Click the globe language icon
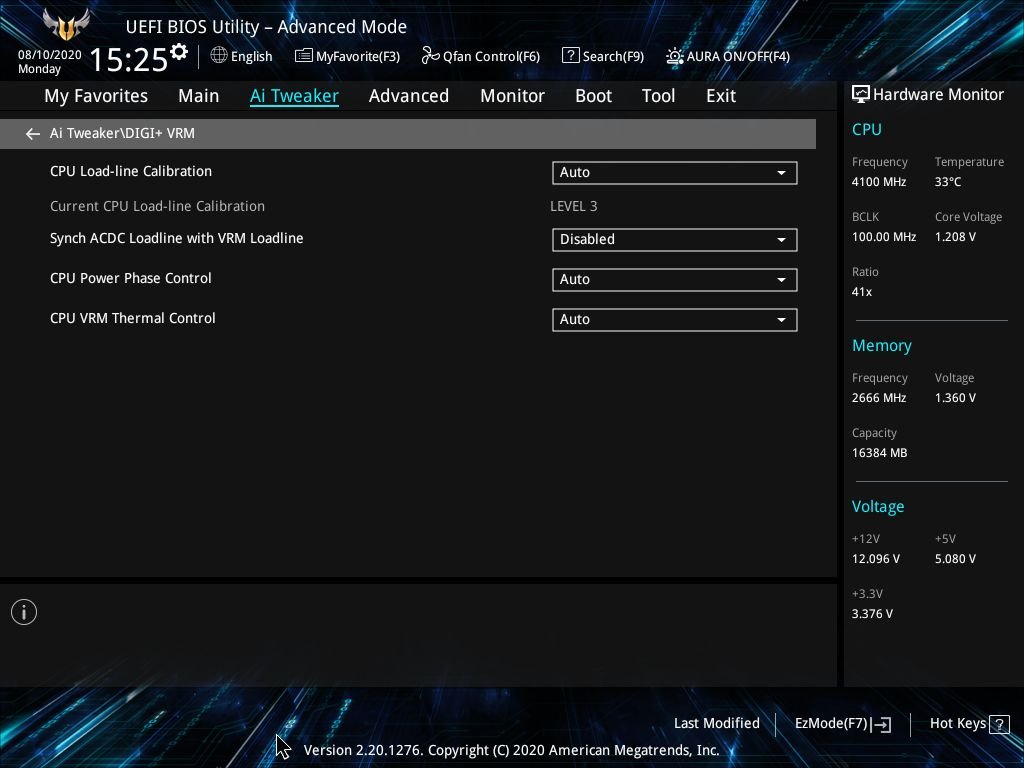The image size is (1024, 768). pyautogui.click(x=219, y=55)
